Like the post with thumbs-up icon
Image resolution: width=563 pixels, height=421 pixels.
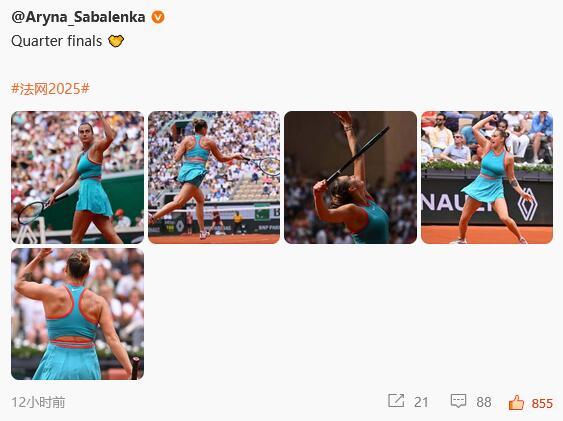(x=516, y=402)
